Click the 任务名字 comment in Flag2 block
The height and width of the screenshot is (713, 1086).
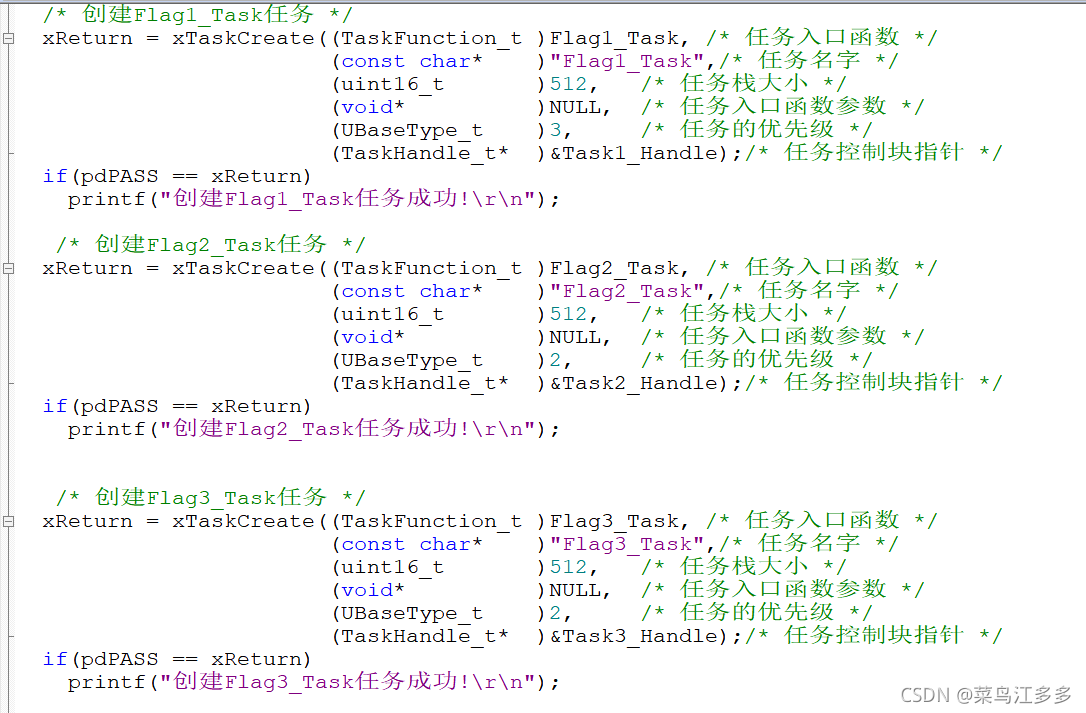point(808,291)
